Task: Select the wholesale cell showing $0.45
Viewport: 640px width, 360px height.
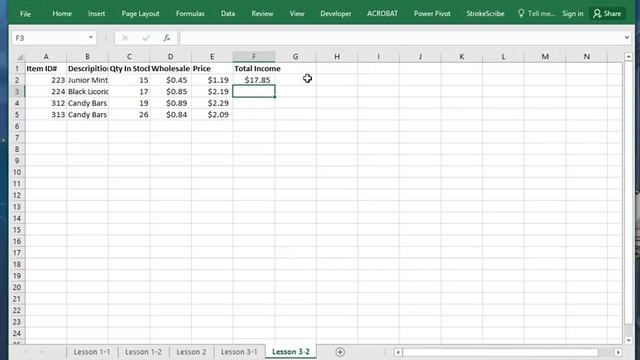Action: tap(171, 80)
